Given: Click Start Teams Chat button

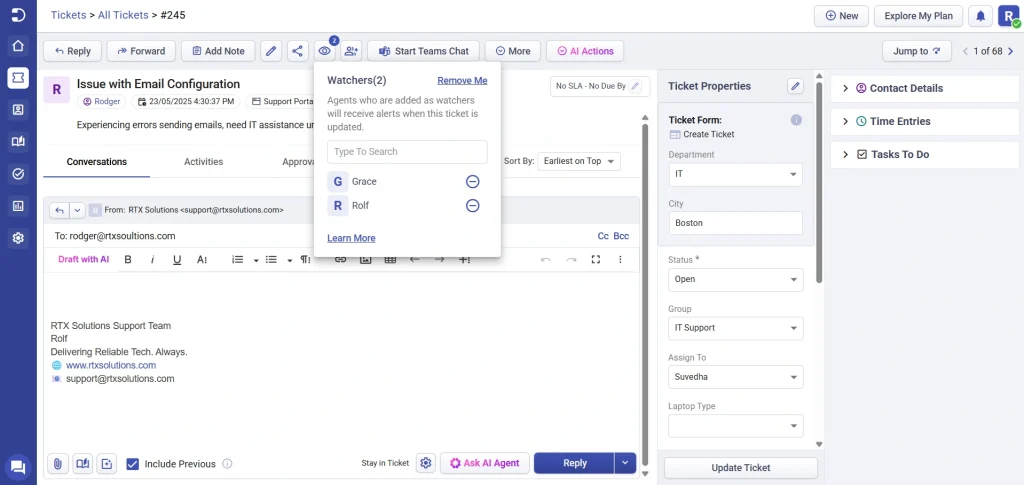Looking at the screenshot, I should click(x=423, y=51).
